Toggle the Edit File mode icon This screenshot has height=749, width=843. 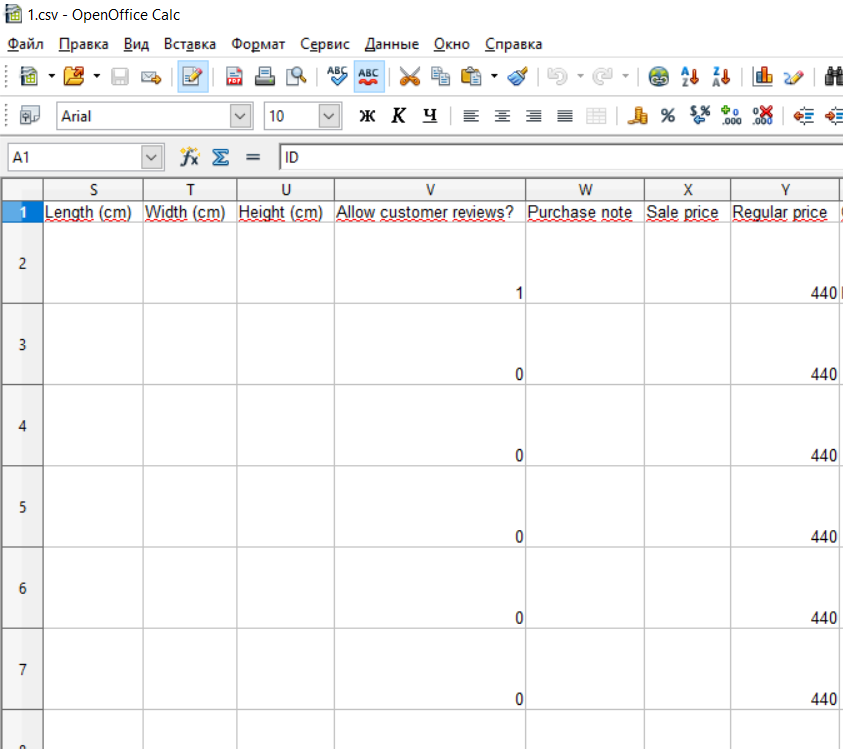192,76
